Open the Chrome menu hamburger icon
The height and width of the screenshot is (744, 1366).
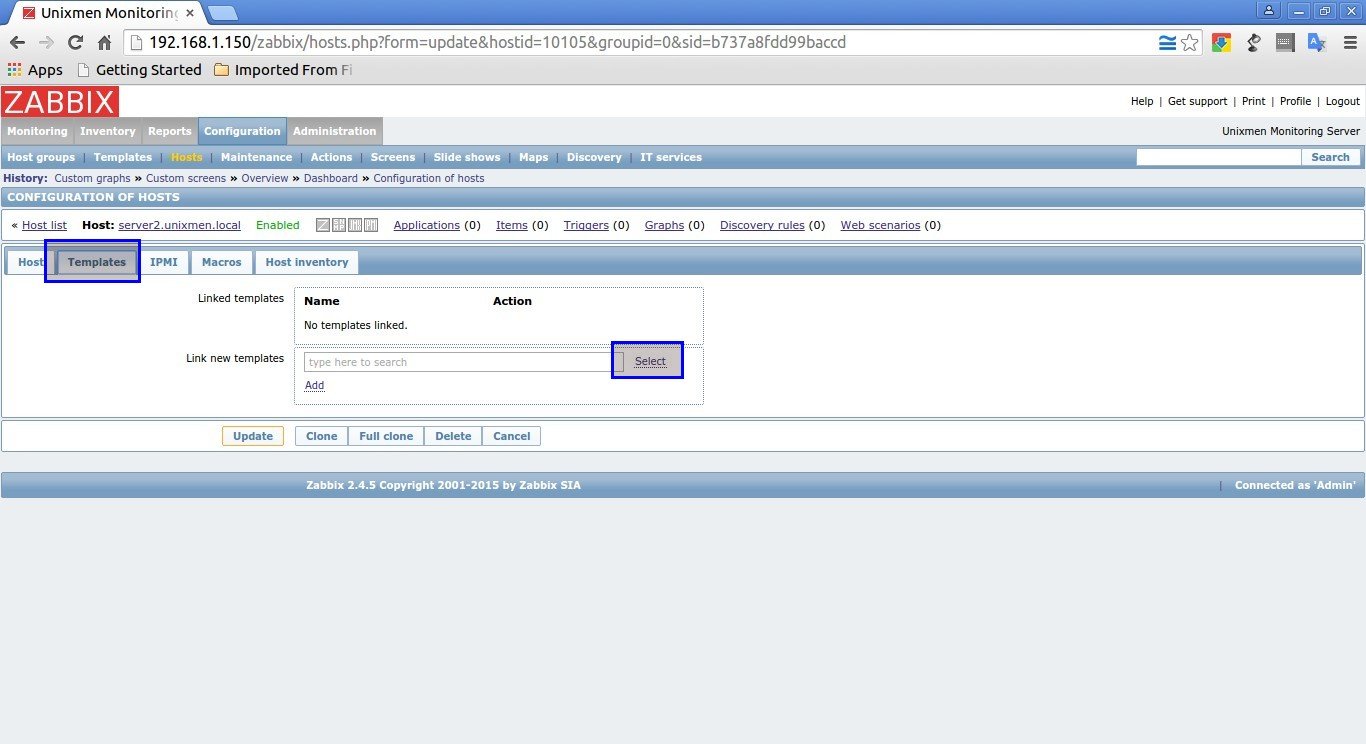tap(1348, 43)
